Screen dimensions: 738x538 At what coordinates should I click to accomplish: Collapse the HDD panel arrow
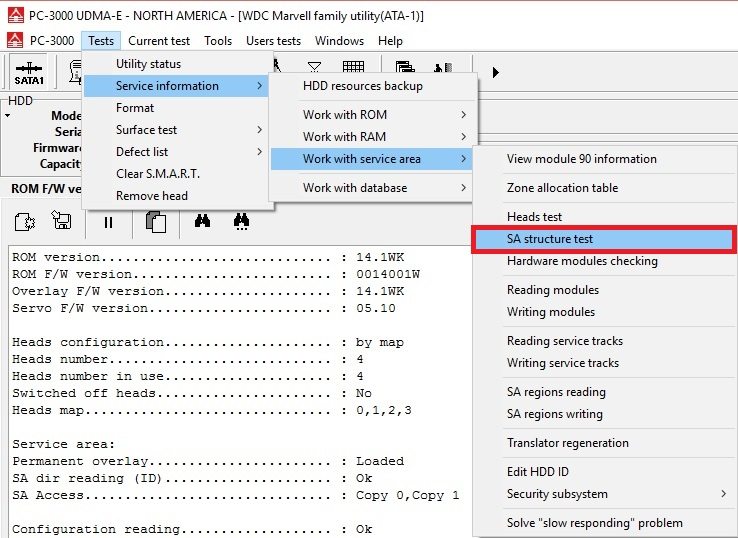click(x=8, y=115)
